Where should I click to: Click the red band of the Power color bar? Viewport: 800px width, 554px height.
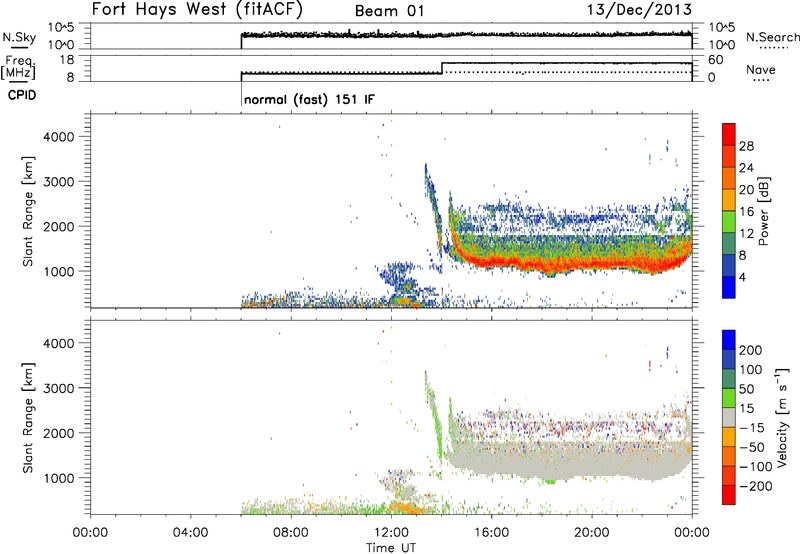729,135
